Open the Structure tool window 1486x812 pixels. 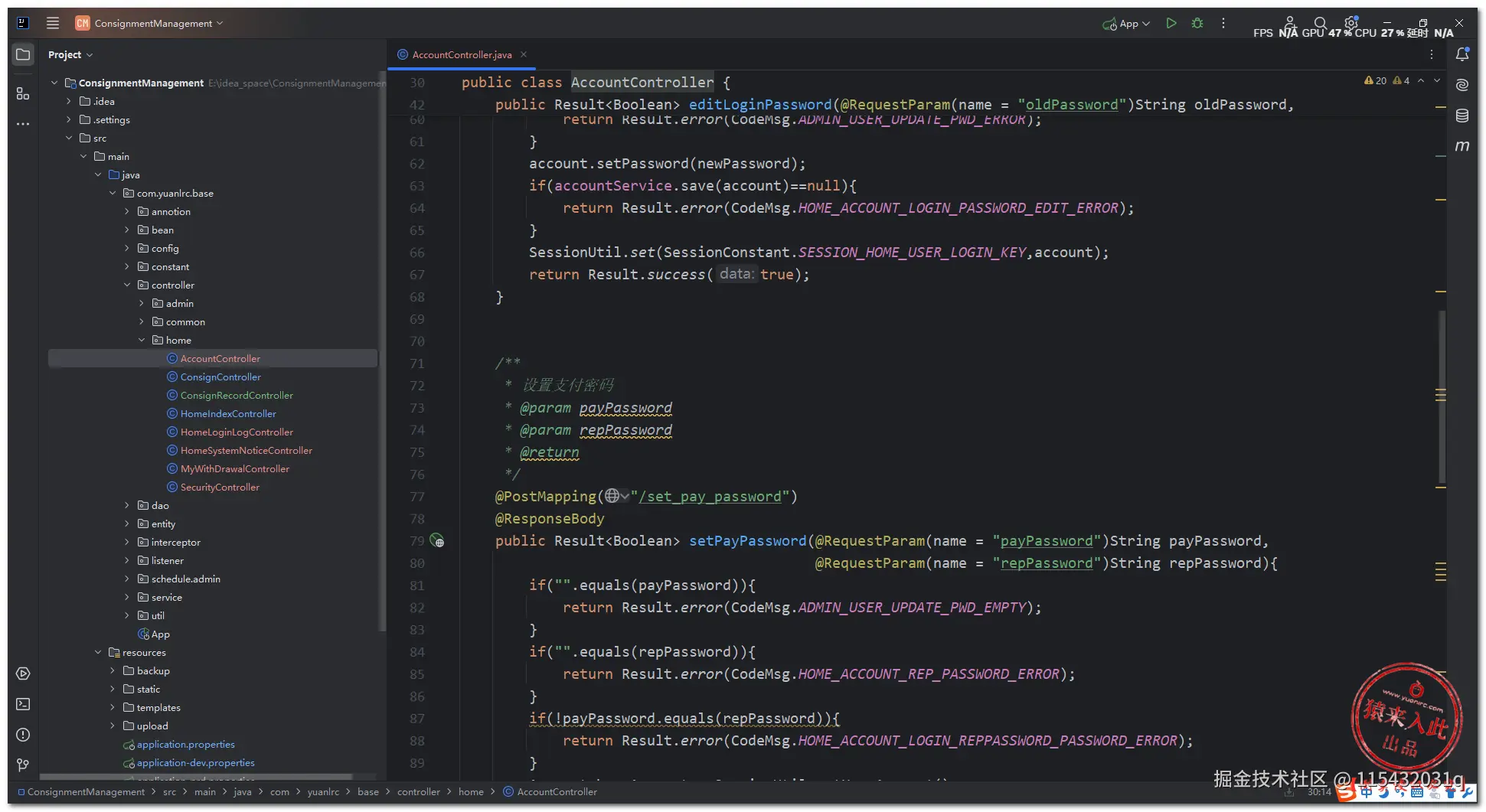coord(23,93)
